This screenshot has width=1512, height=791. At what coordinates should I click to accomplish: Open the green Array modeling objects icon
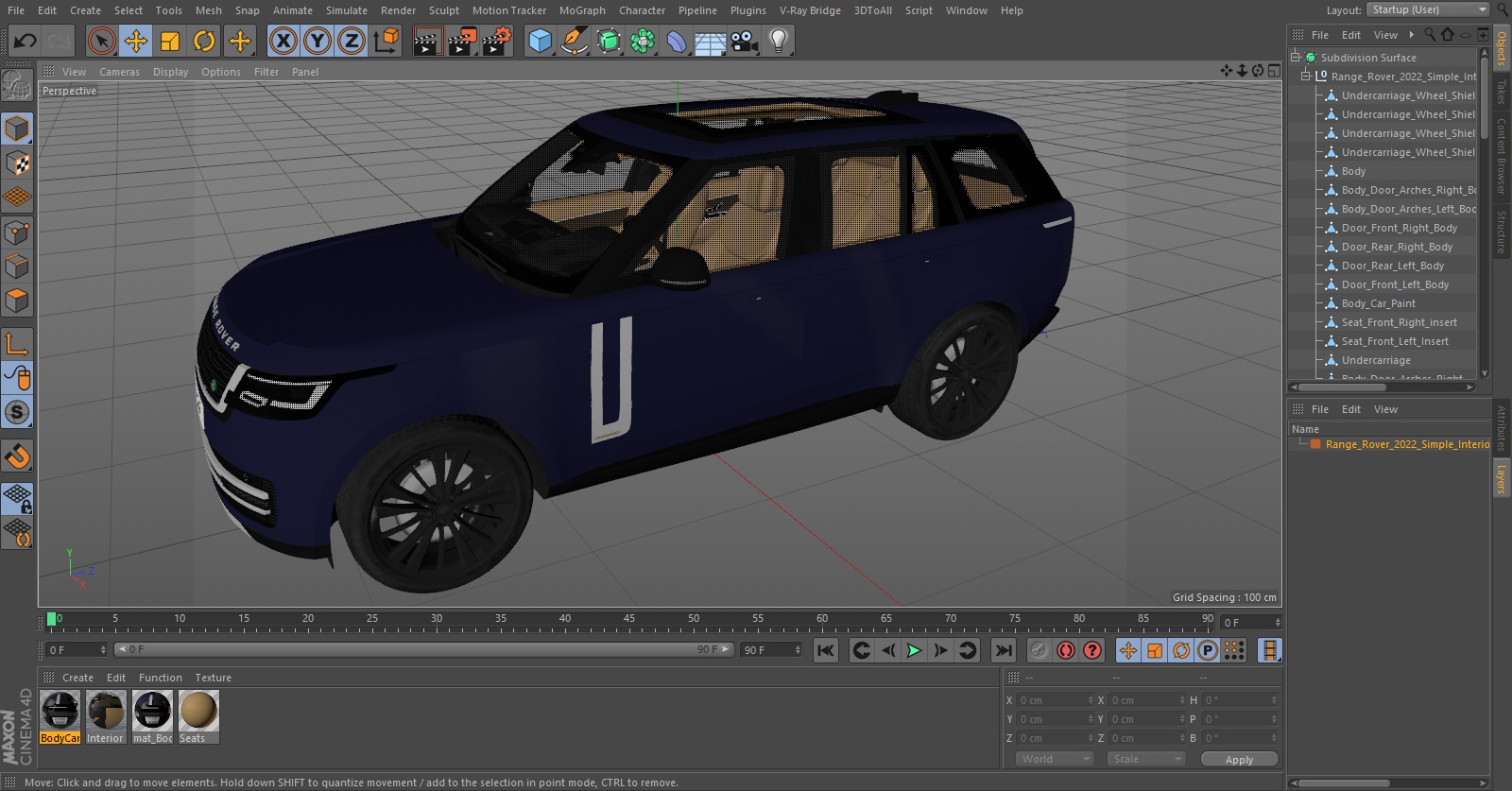pyautogui.click(x=643, y=41)
